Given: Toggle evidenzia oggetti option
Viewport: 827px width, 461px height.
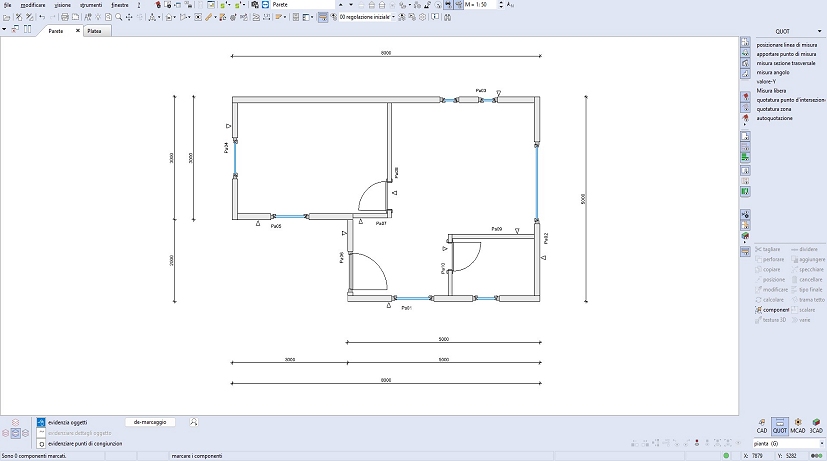Looking at the screenshot, I should (x=41, y=423).
